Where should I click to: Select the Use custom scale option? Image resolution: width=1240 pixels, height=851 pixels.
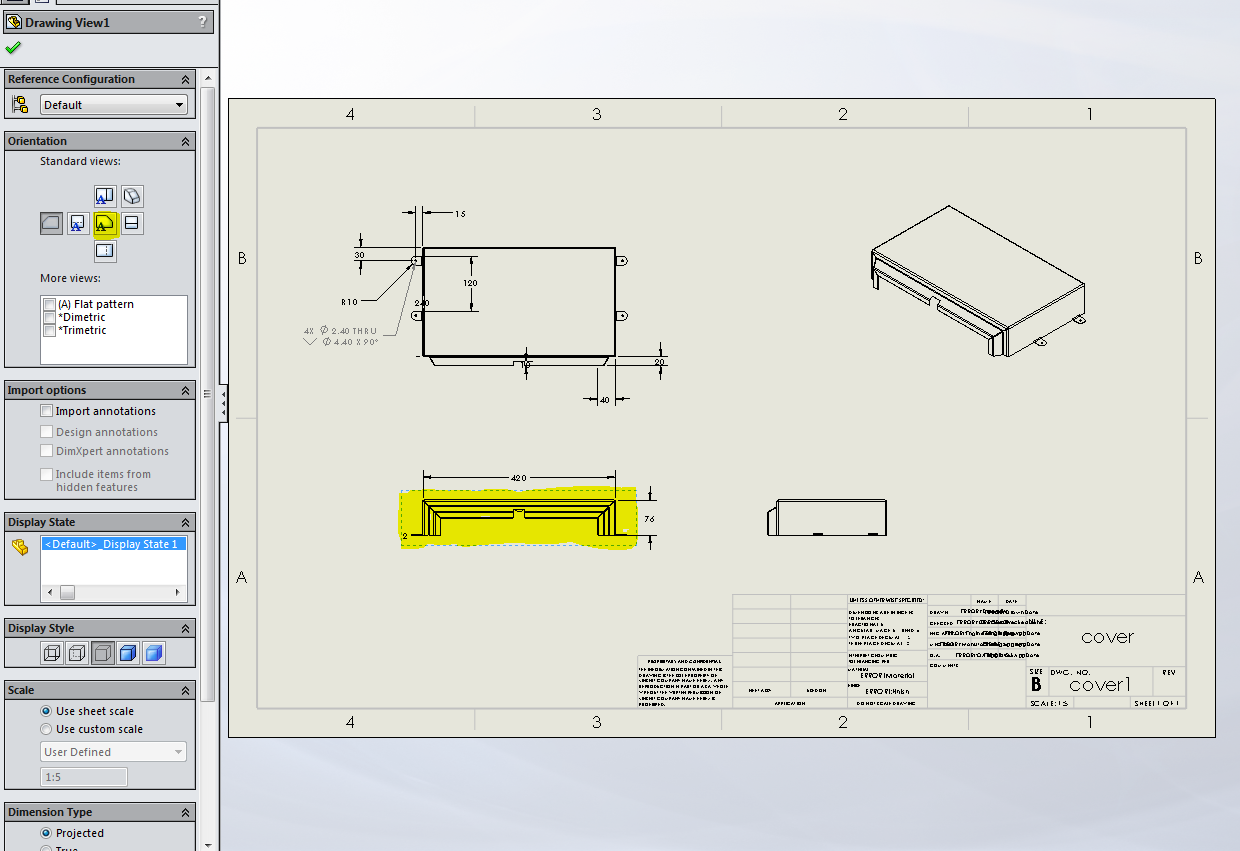click(46, 729)
